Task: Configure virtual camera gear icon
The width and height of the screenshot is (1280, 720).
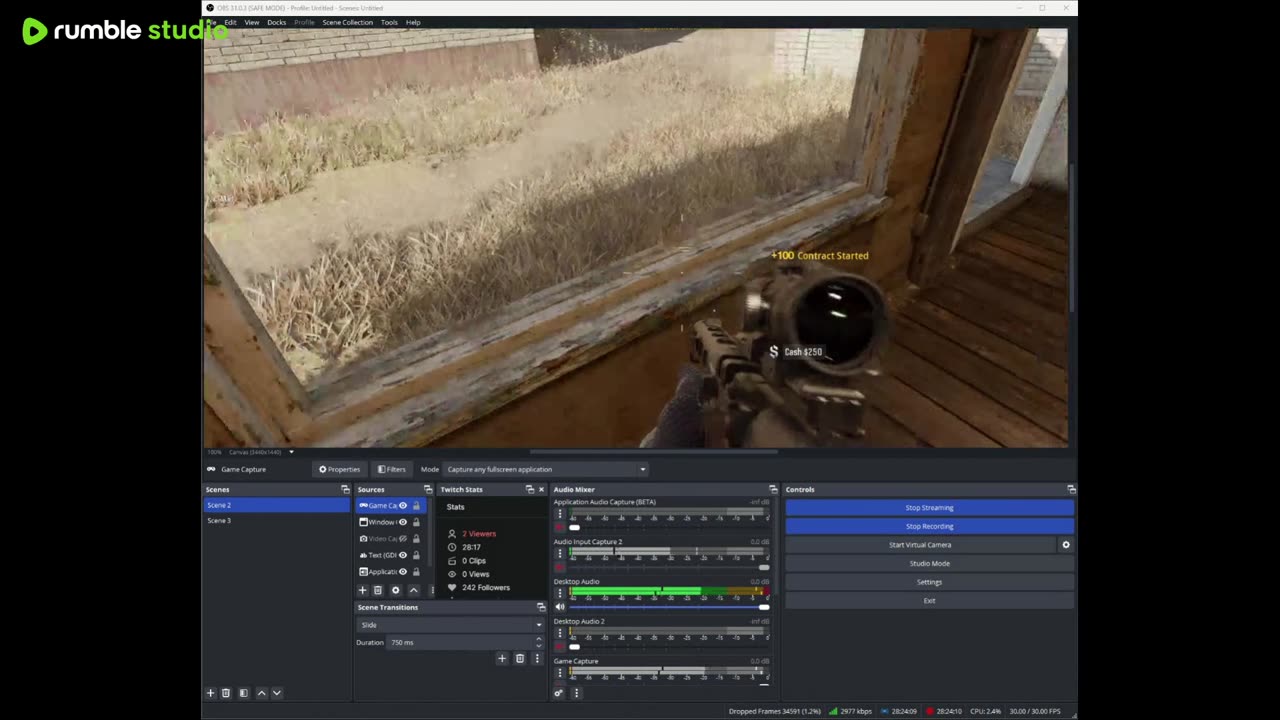Action: pos(1065,545)
